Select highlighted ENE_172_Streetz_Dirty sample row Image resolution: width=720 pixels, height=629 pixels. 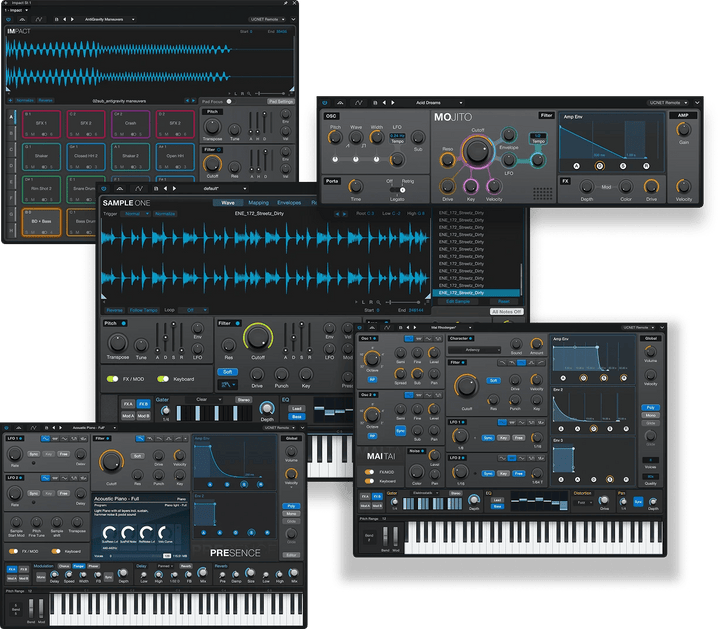click(476, 293)
